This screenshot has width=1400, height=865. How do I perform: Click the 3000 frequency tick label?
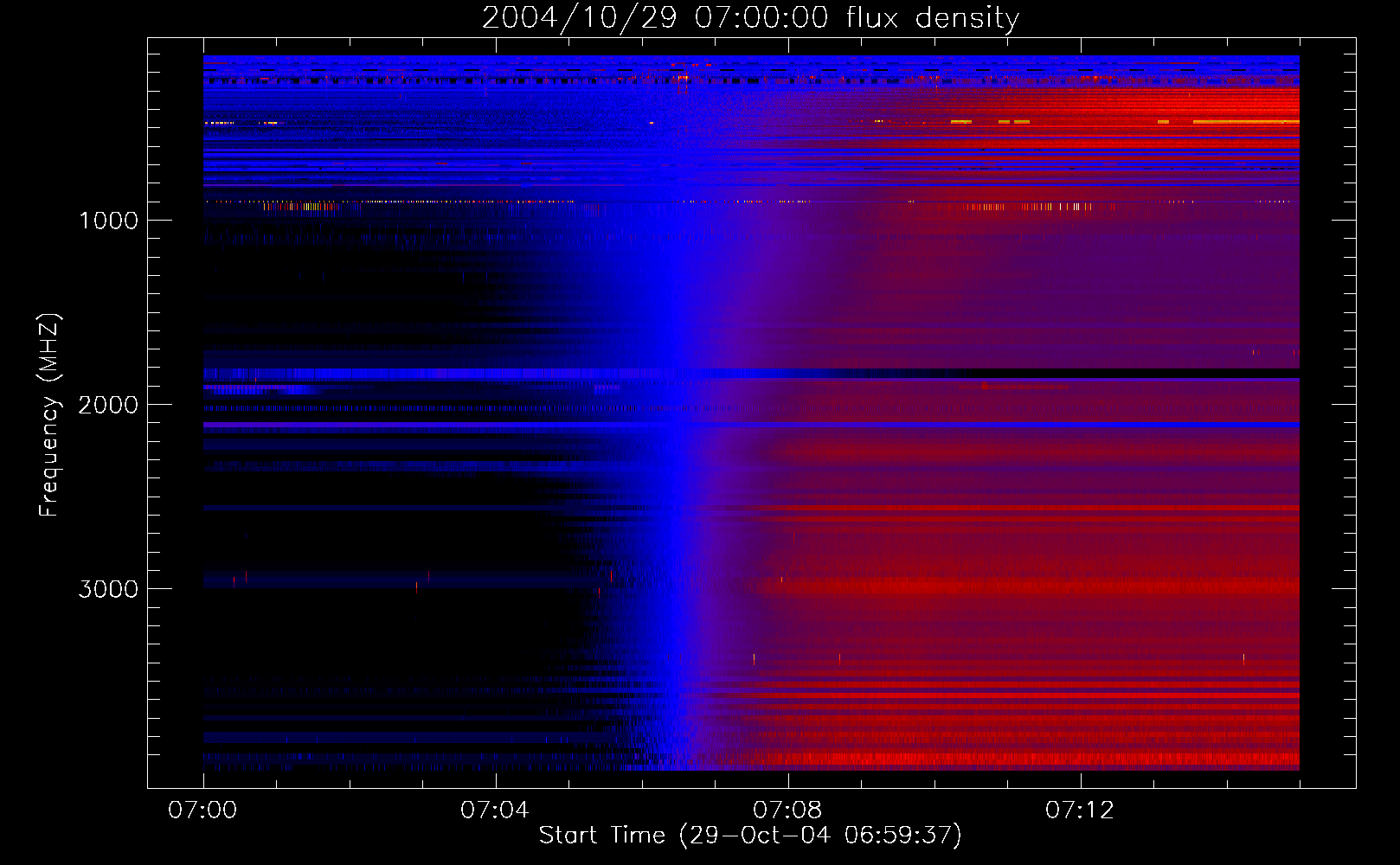(108, 589)
